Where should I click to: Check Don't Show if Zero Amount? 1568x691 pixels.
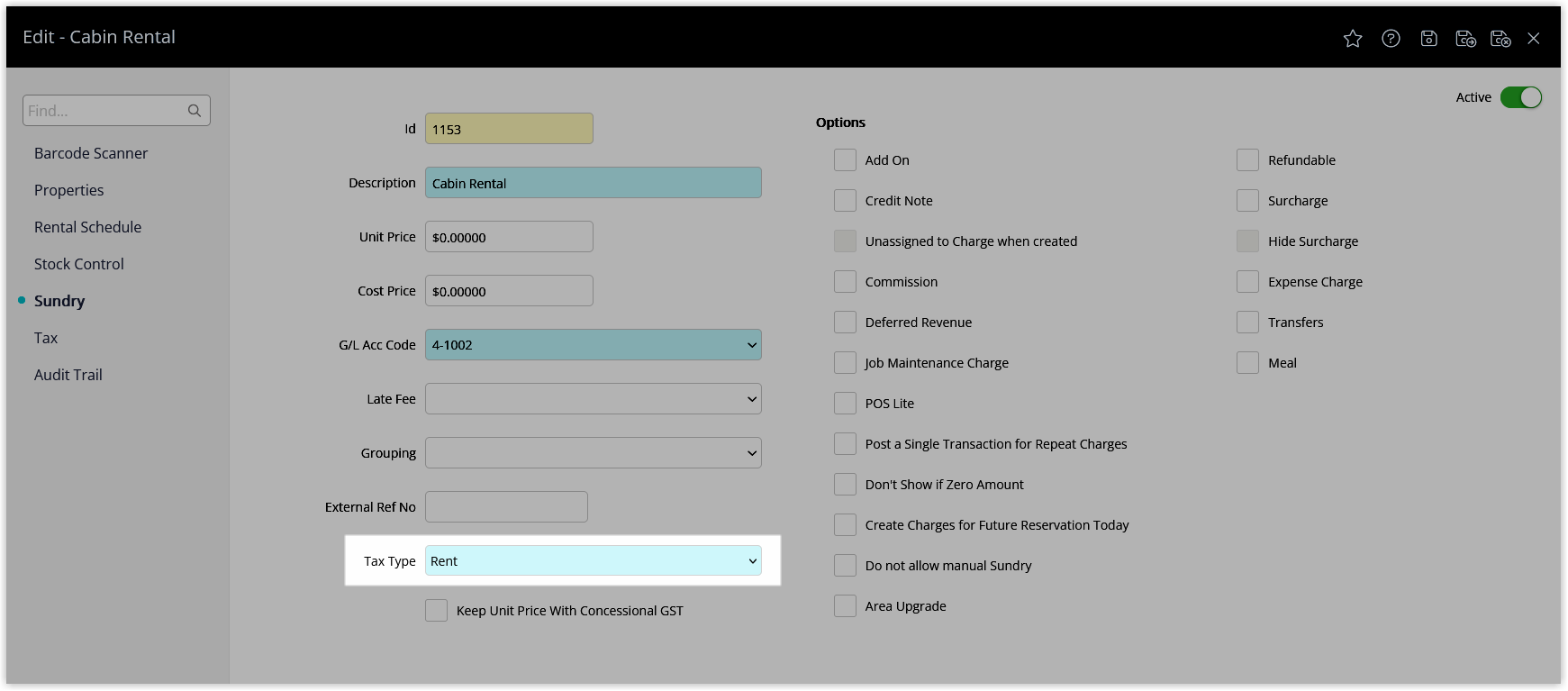(845, 485)
